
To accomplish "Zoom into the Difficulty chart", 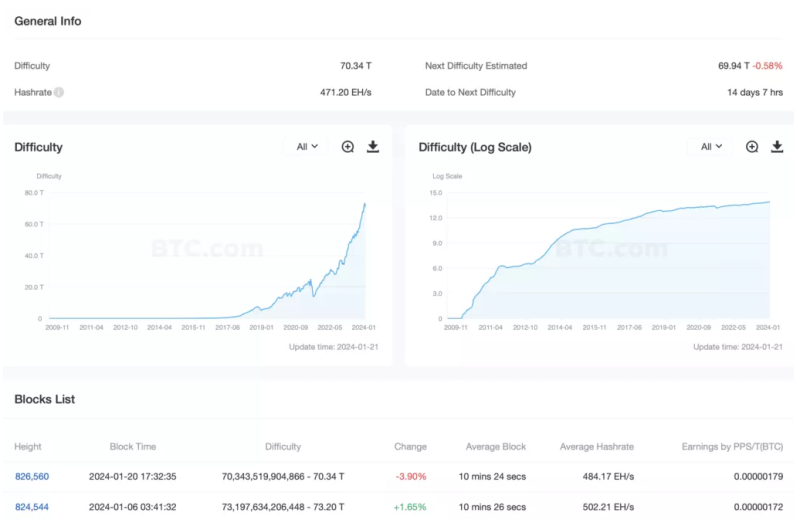I will pos(348,147).
